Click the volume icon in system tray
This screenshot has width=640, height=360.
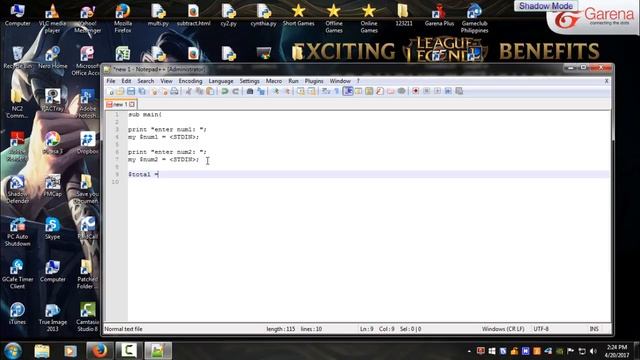coord(593,351)
